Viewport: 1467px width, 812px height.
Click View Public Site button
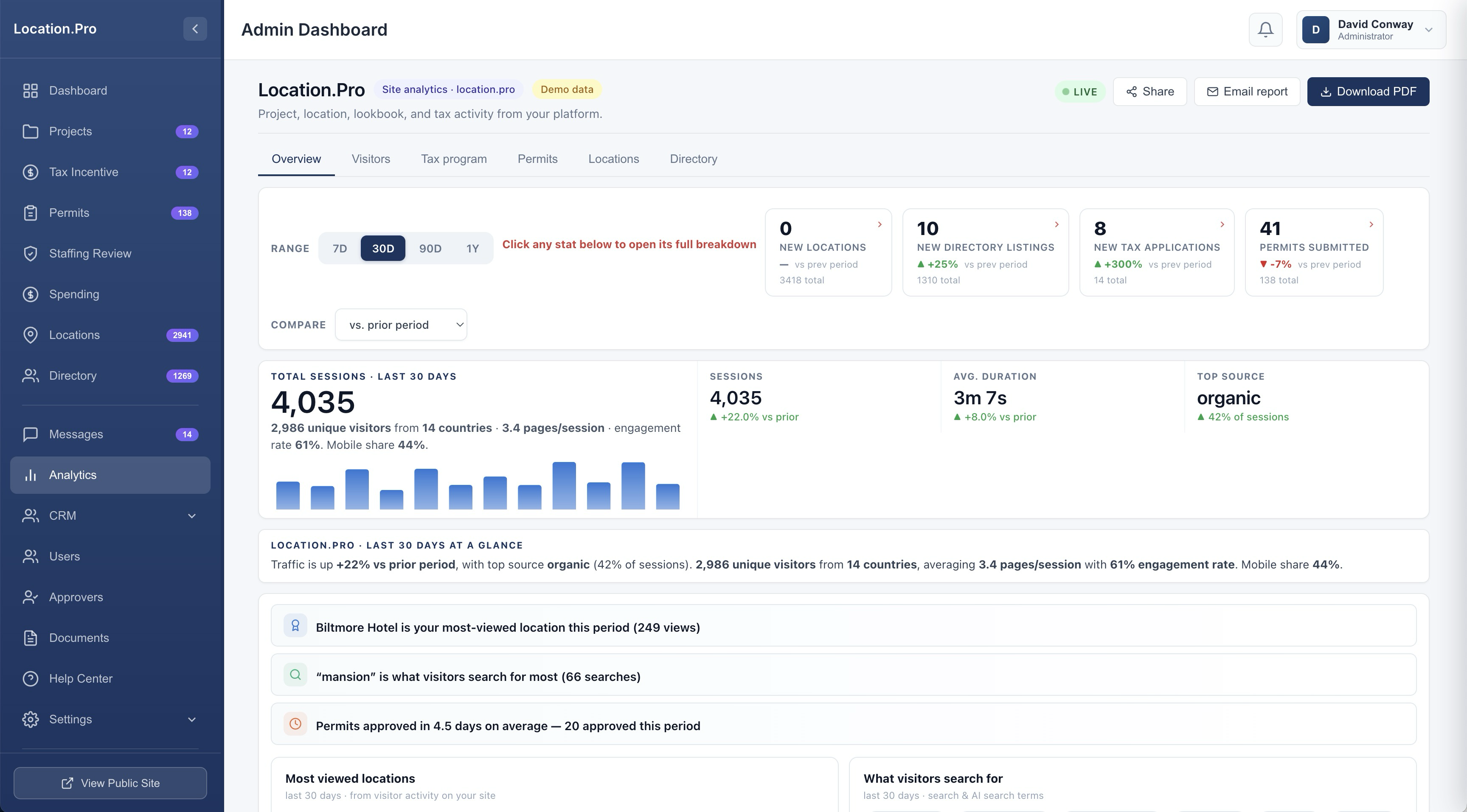(x=110, y=783)
